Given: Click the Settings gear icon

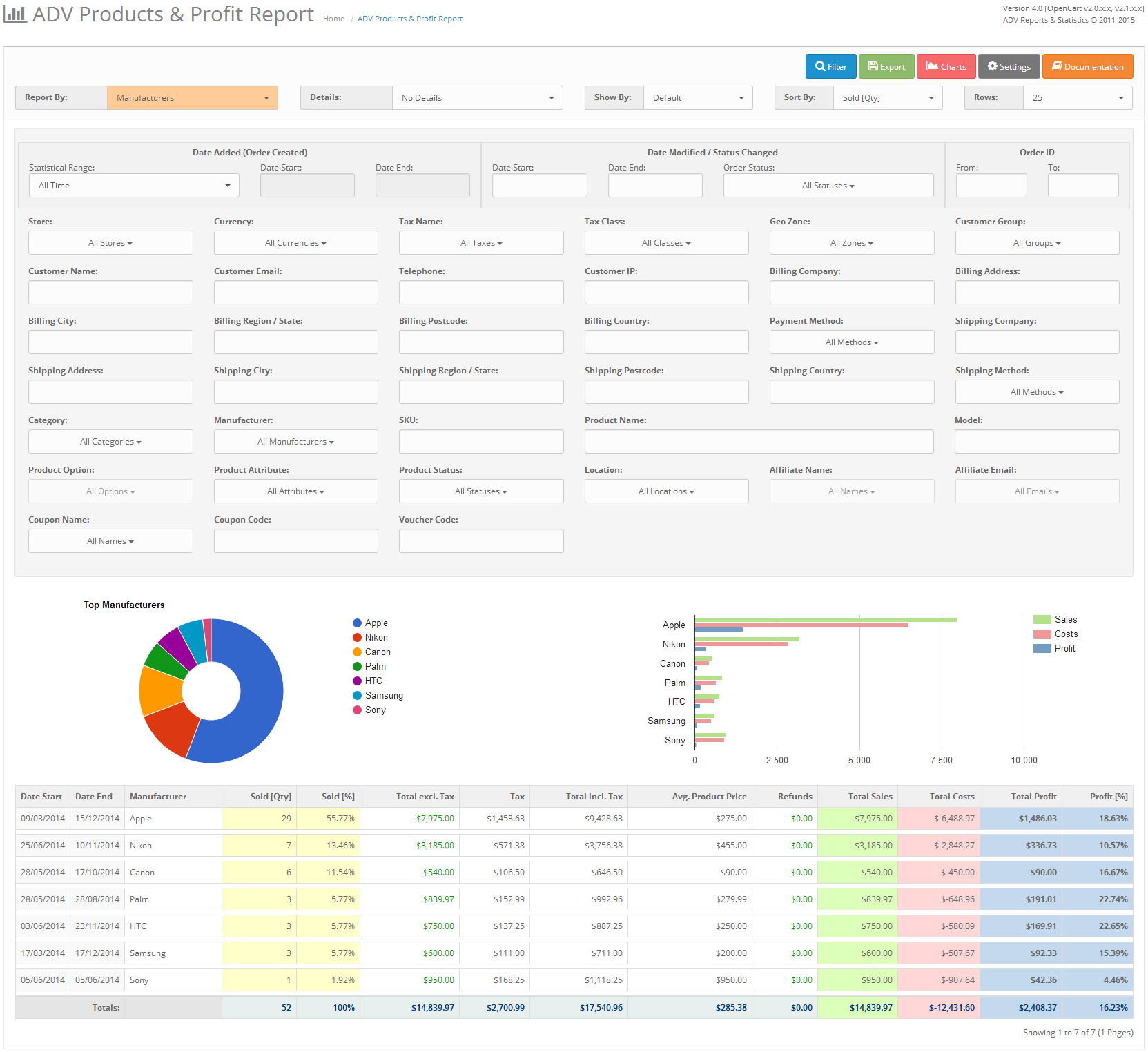Looking at the screenshot, I should tap(993, 66).
